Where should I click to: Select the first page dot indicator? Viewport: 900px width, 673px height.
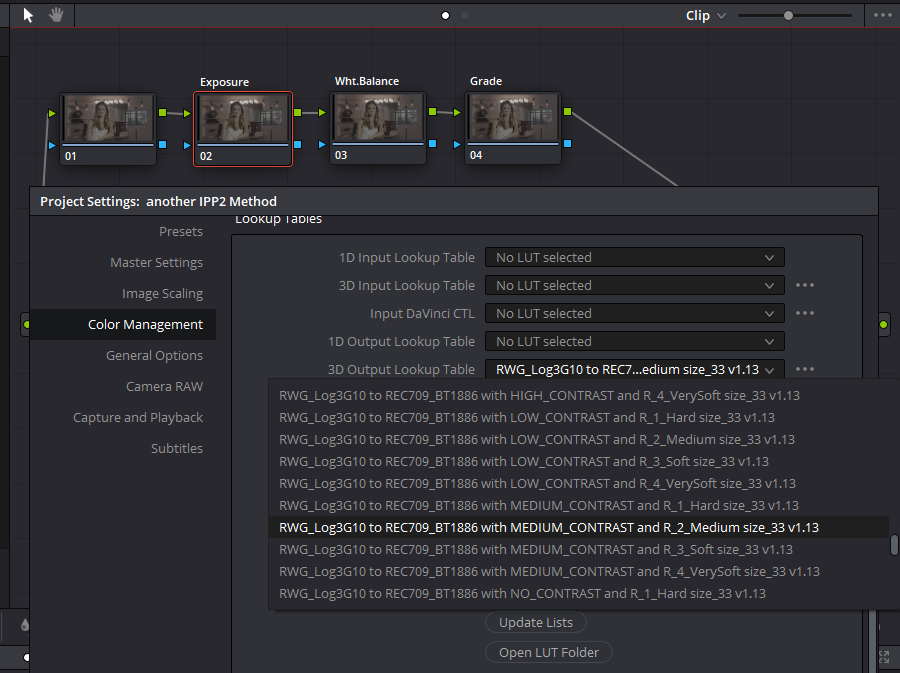(x=445, y=15)
